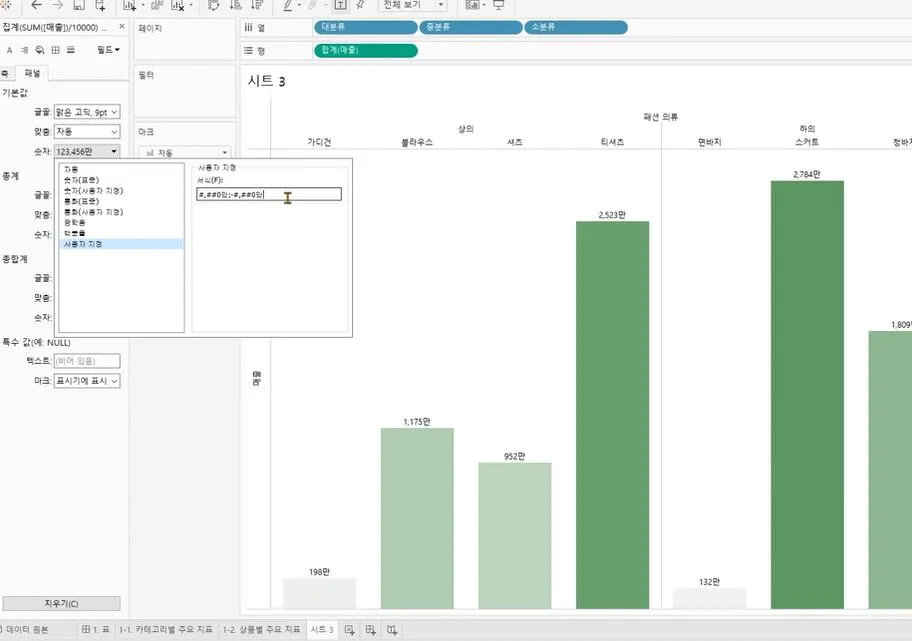
Task: Choose 통화(표준) in number format list
Action: click(81, 201)
